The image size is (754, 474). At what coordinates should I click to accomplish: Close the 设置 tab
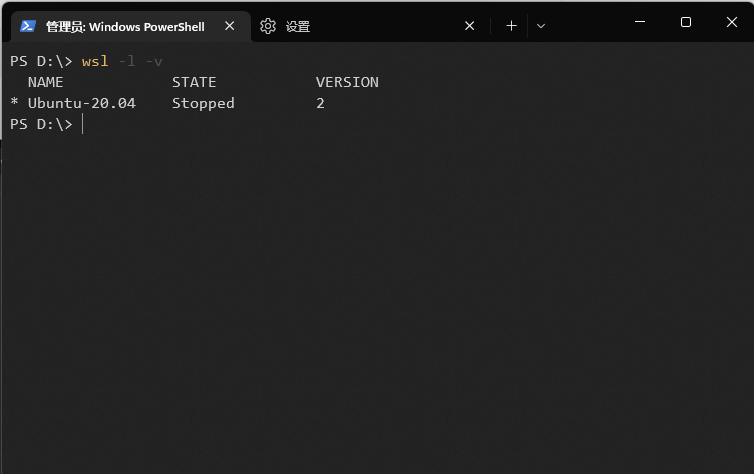(x=470, y=26)
